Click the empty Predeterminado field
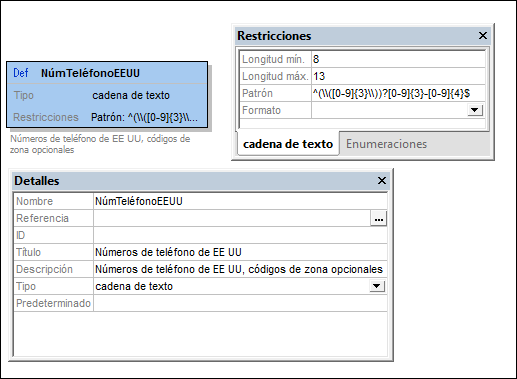 [x=240, y=303]
